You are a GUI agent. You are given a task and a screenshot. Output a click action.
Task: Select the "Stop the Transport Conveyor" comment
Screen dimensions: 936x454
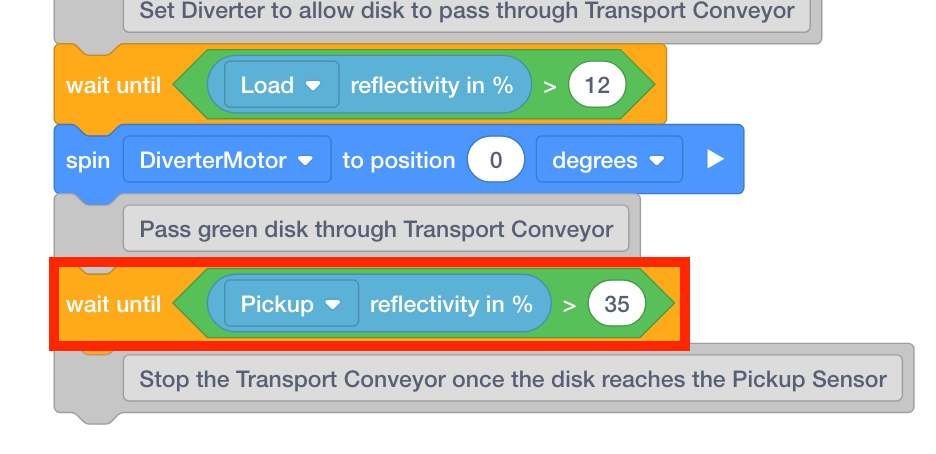(x=512, y=379)
